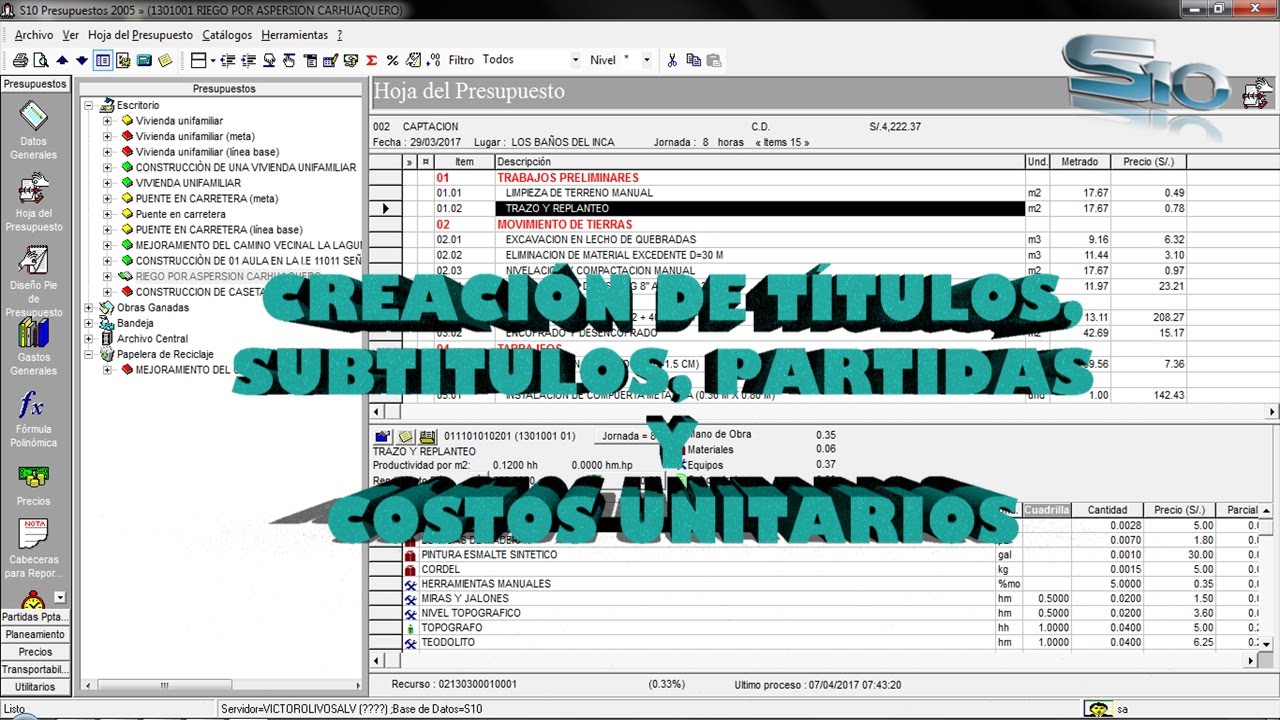Expand the Archivo Central tree node

tap(88, 339)
